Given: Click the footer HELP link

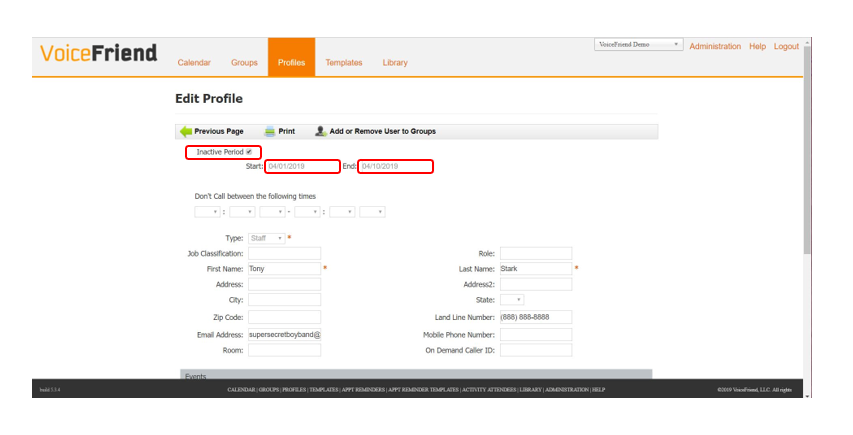Looking at the screenshot, I should [598, 390].
